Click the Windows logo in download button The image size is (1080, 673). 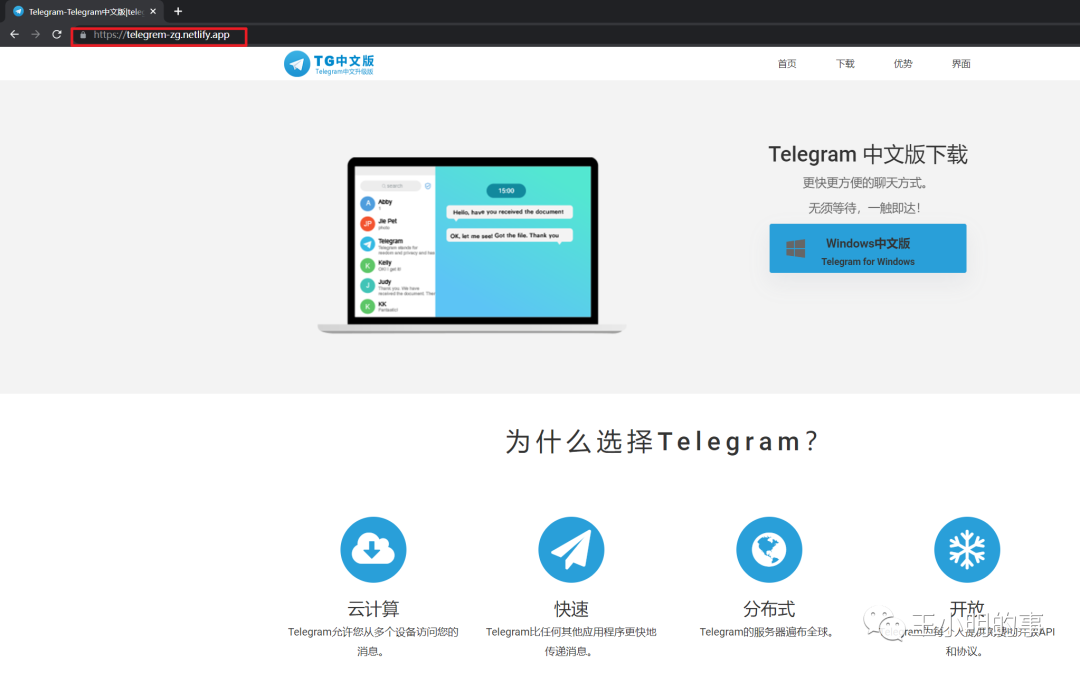796,248
